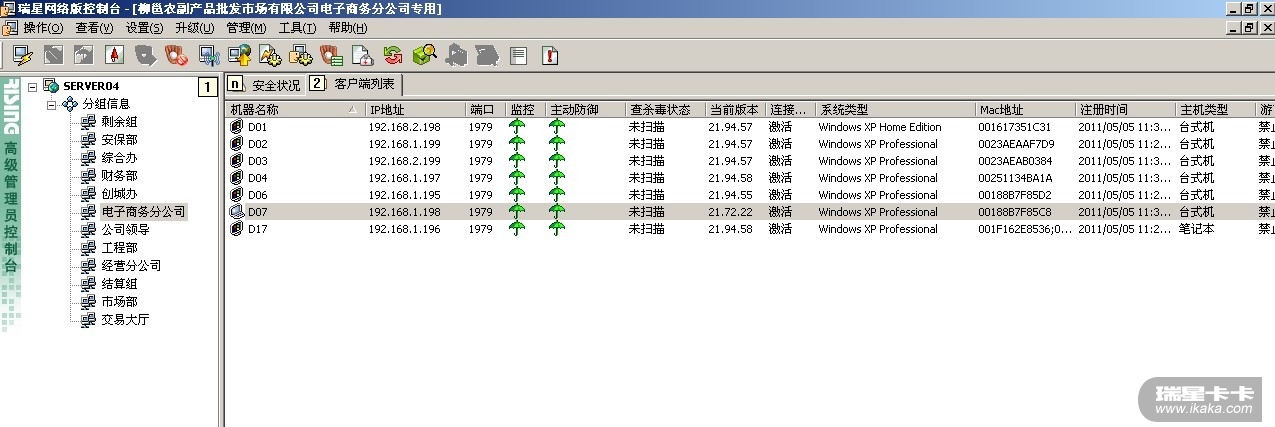
Task: Click the application system menu icon in title bar
Action: click(8, 8)
